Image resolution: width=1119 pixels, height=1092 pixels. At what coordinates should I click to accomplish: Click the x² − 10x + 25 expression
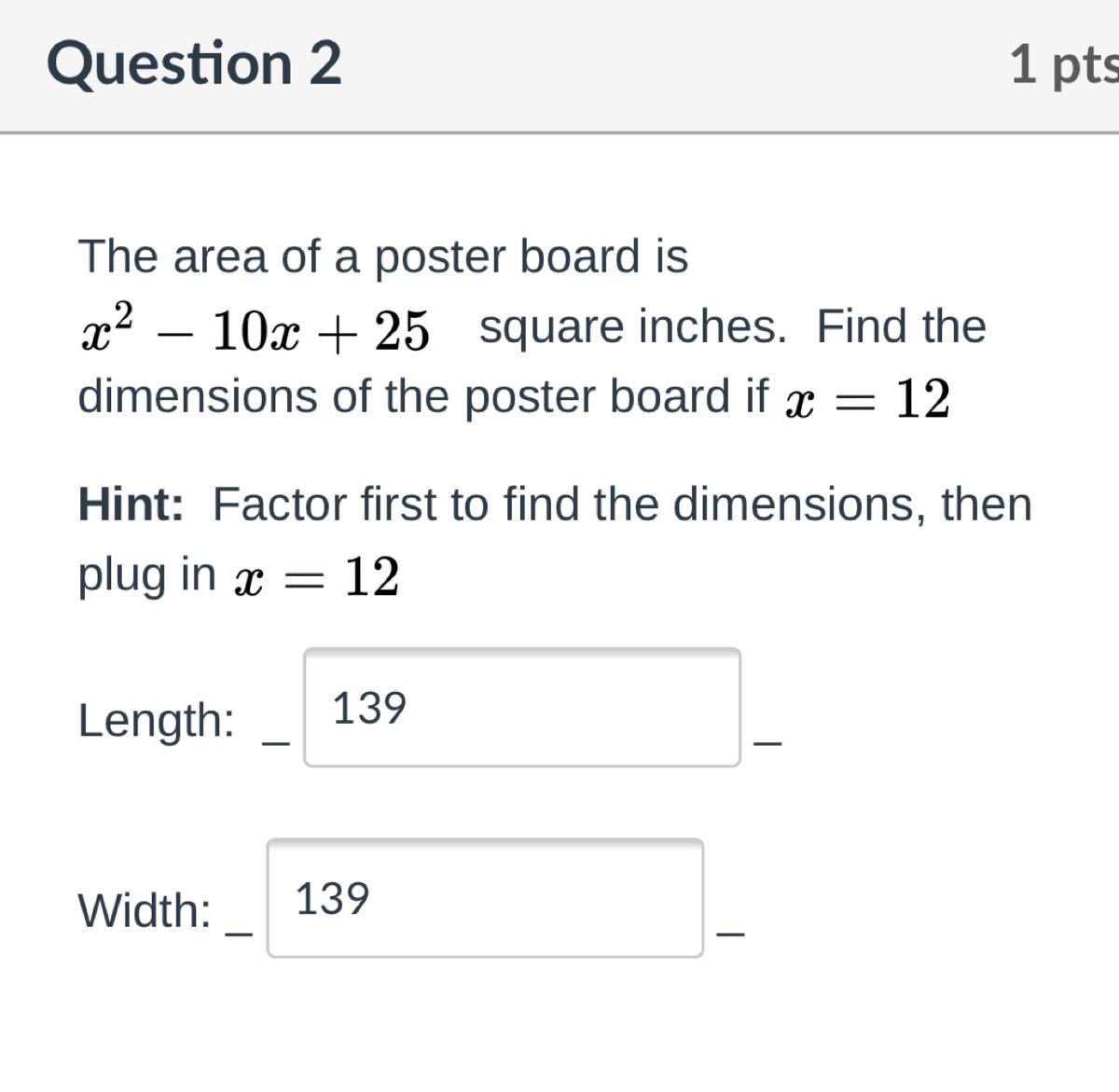(x=255, y=329)
